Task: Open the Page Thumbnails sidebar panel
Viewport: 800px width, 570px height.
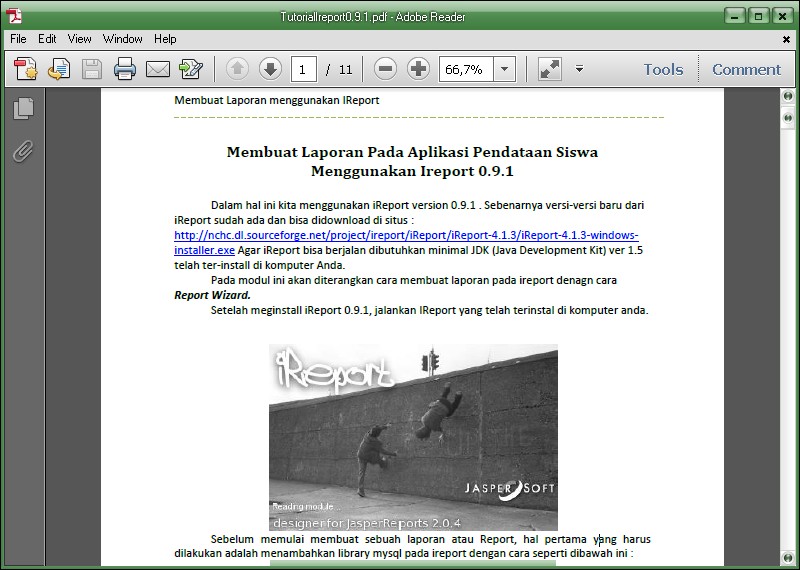Action: pos(23,108)
